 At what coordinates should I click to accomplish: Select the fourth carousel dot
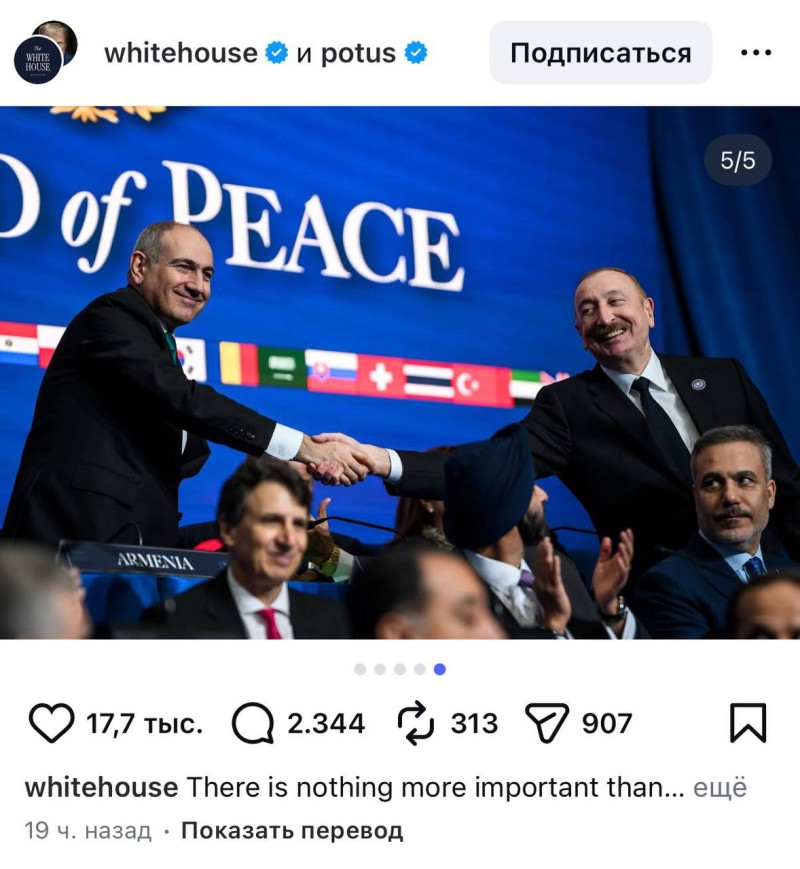(420, 669)
